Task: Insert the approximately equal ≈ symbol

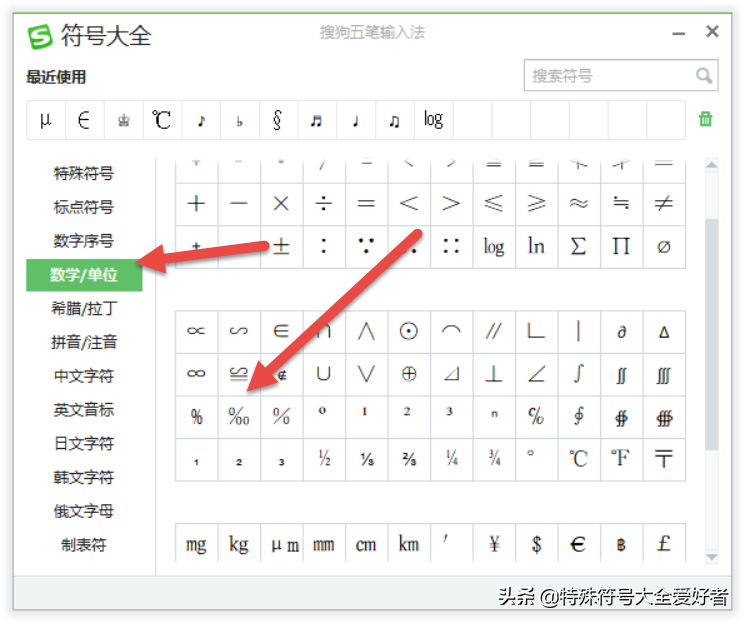Action: click(x=579, y=204)
